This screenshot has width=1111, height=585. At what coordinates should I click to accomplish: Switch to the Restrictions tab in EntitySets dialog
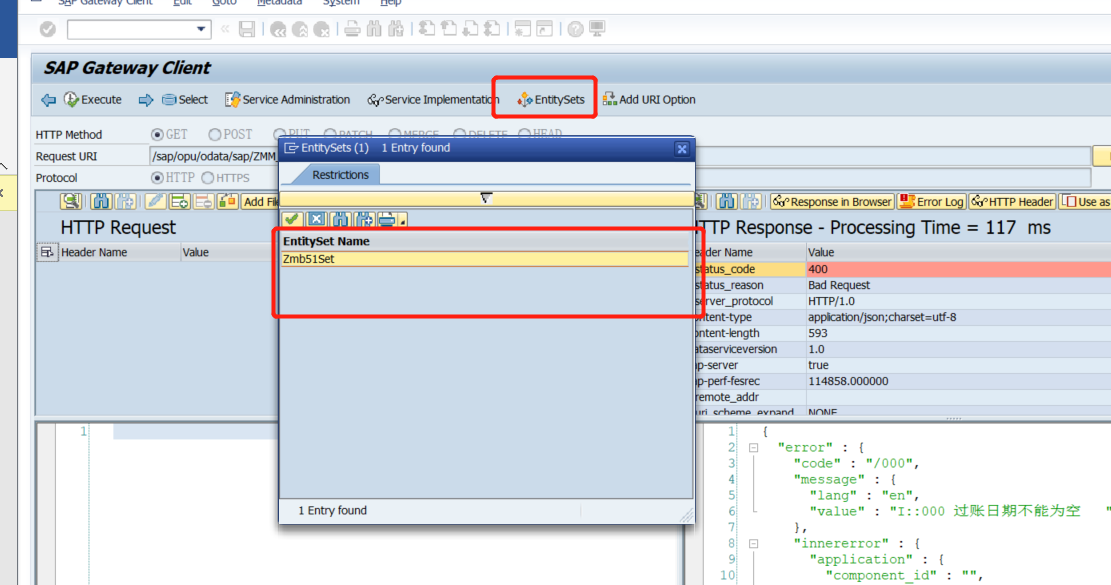[x=340, y=175]
